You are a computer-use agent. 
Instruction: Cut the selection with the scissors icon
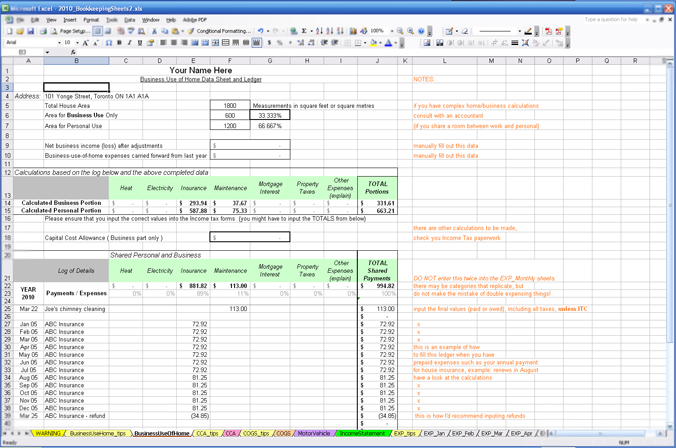point(154,31)
